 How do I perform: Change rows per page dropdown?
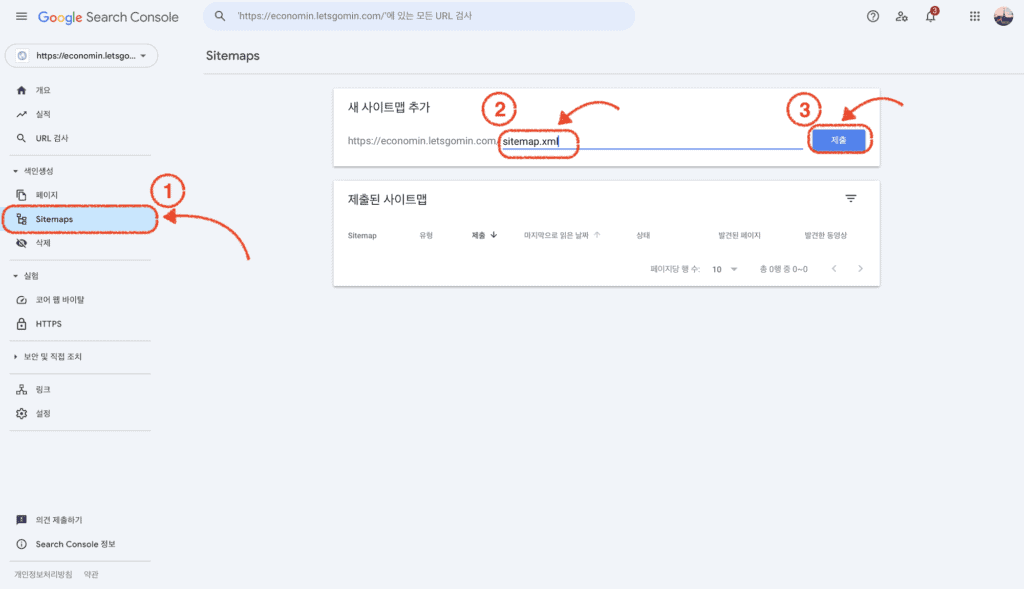tap(724, 269)
